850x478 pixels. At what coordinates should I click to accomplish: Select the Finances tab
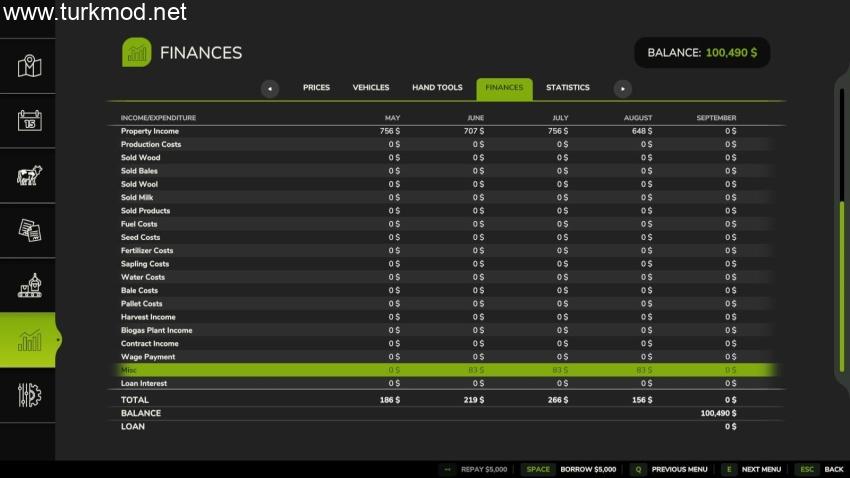(x=504, y=89)
